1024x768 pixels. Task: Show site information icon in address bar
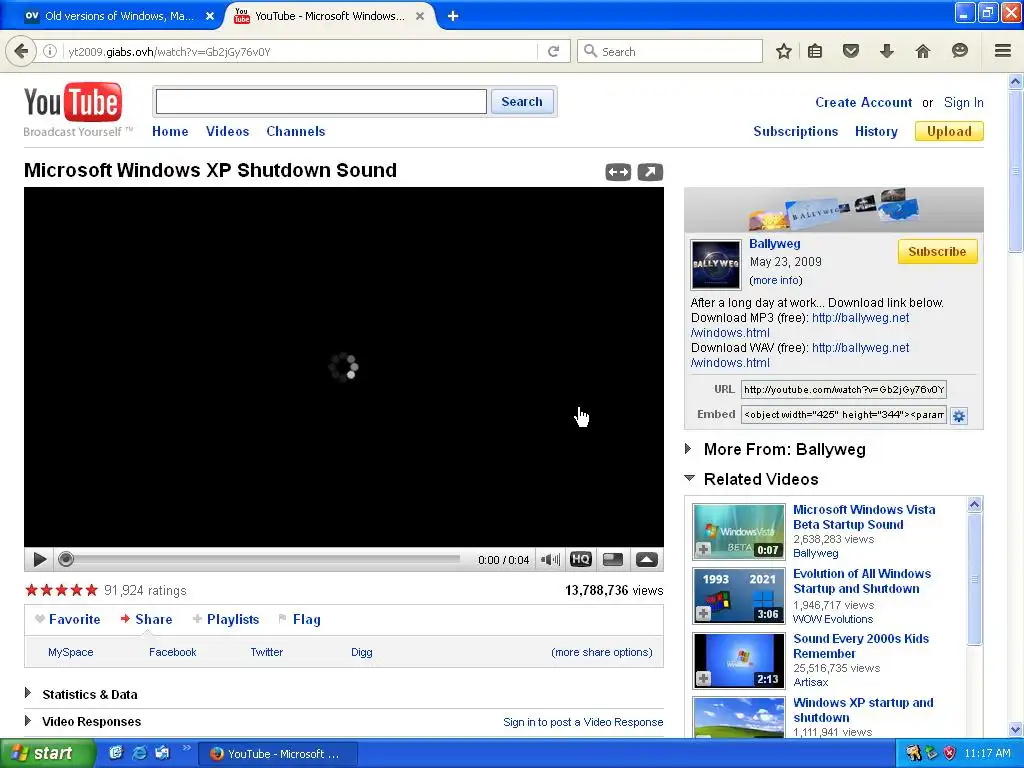50,51
